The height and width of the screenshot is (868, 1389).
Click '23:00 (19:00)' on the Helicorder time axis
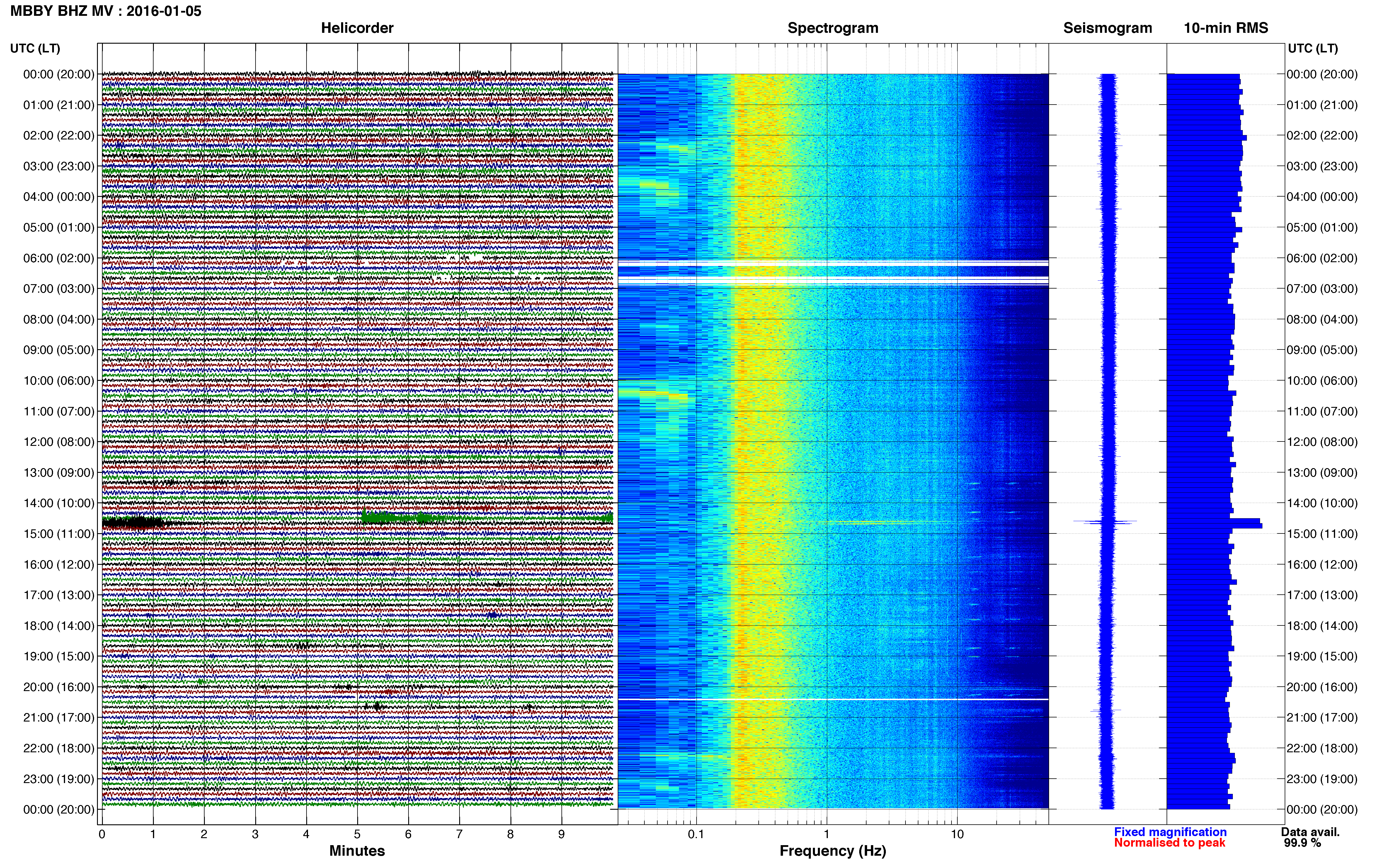tap(59, 779)
